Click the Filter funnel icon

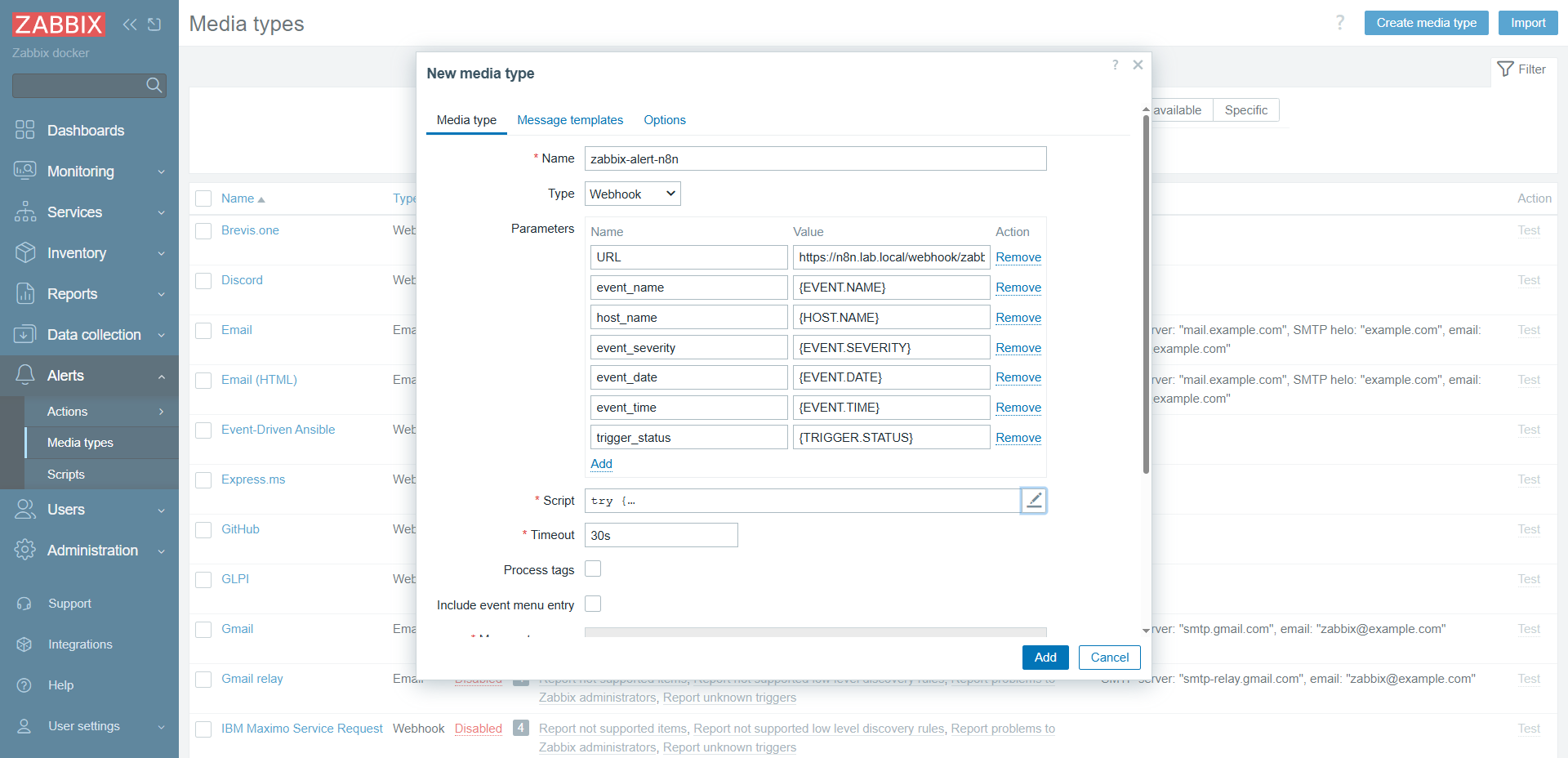click(1506, 69)
